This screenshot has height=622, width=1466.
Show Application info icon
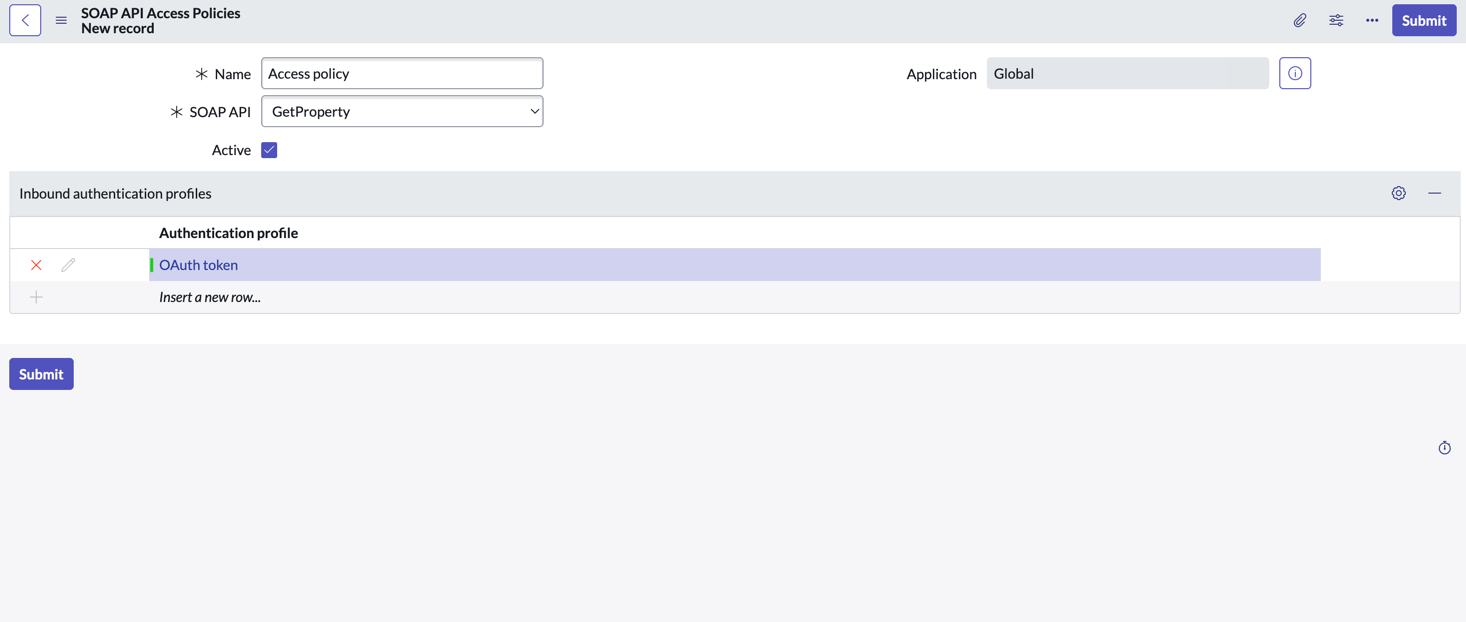pyautogui.click(x=1295, y=73)
